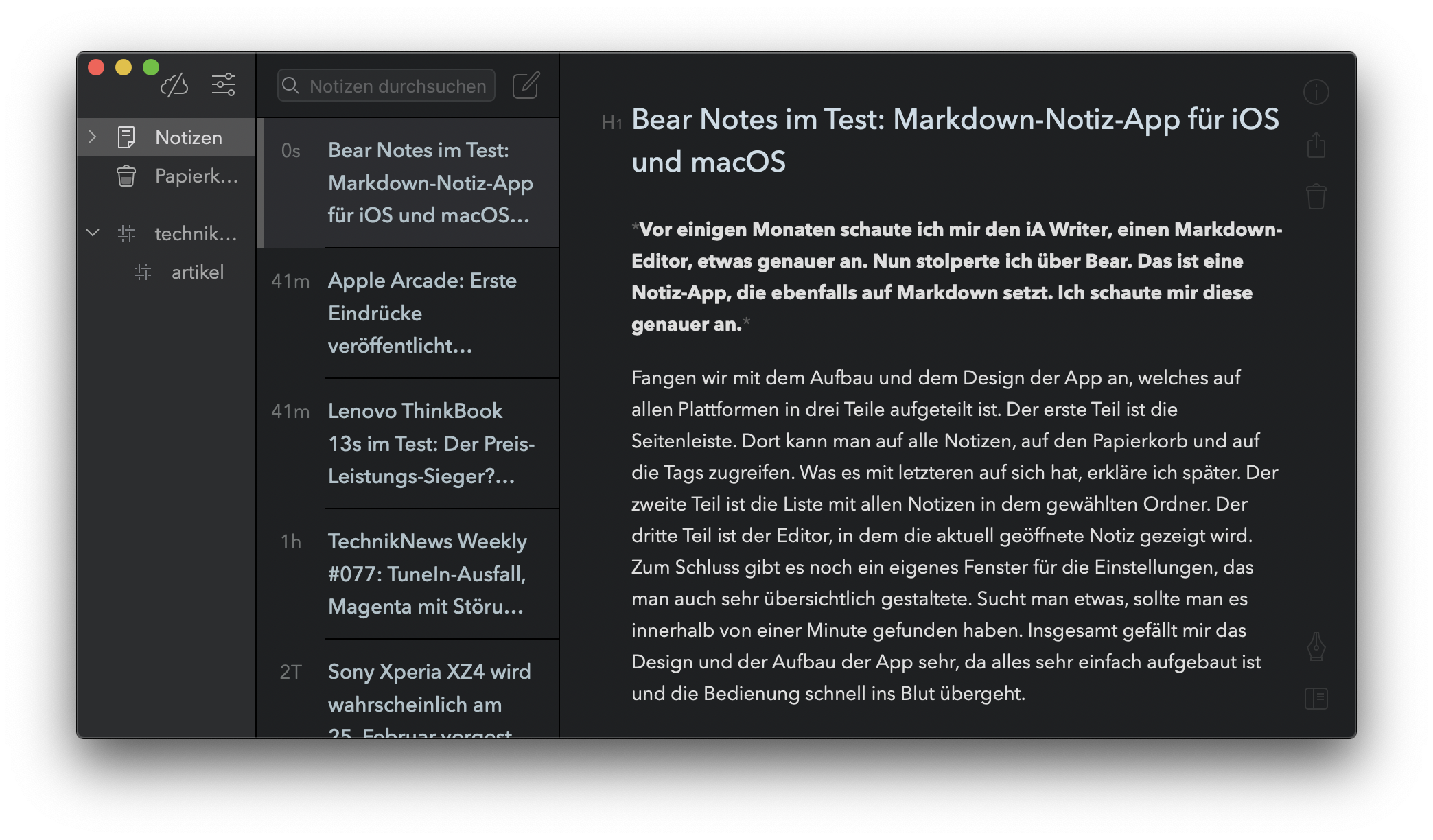Open note 'Apple Arcade: Erste Eindrücke'
1433x840 pixels.
coord(409,313)
